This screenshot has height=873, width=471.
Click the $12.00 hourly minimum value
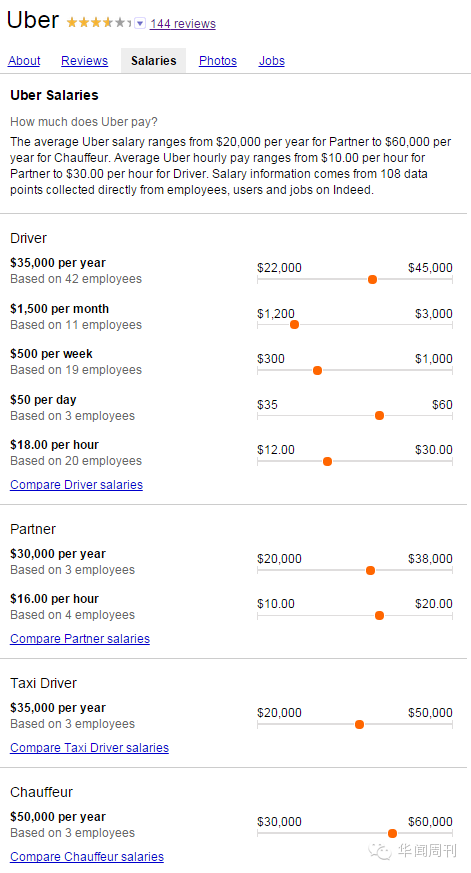(276, 450)
